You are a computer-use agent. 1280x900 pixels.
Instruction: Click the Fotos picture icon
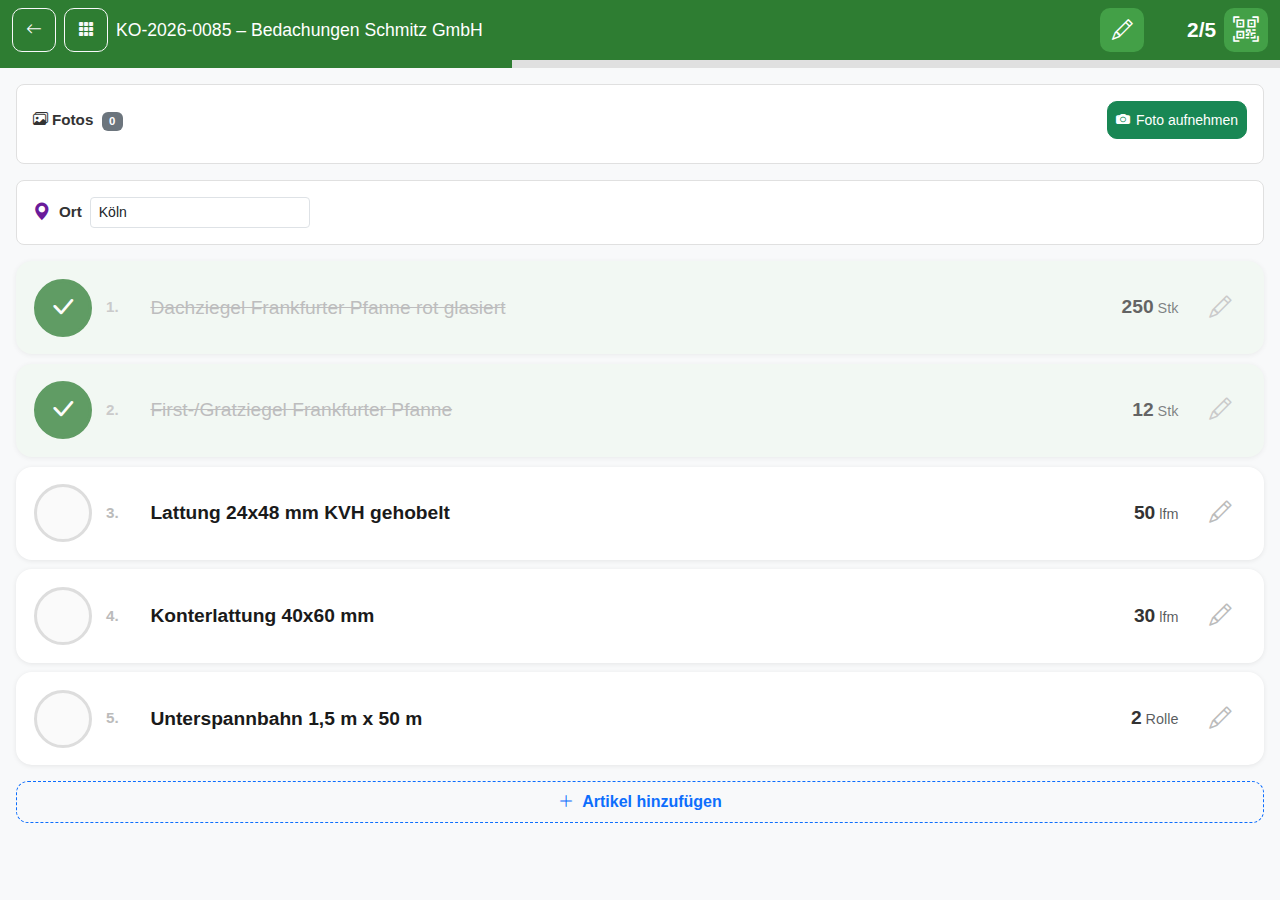40,119
